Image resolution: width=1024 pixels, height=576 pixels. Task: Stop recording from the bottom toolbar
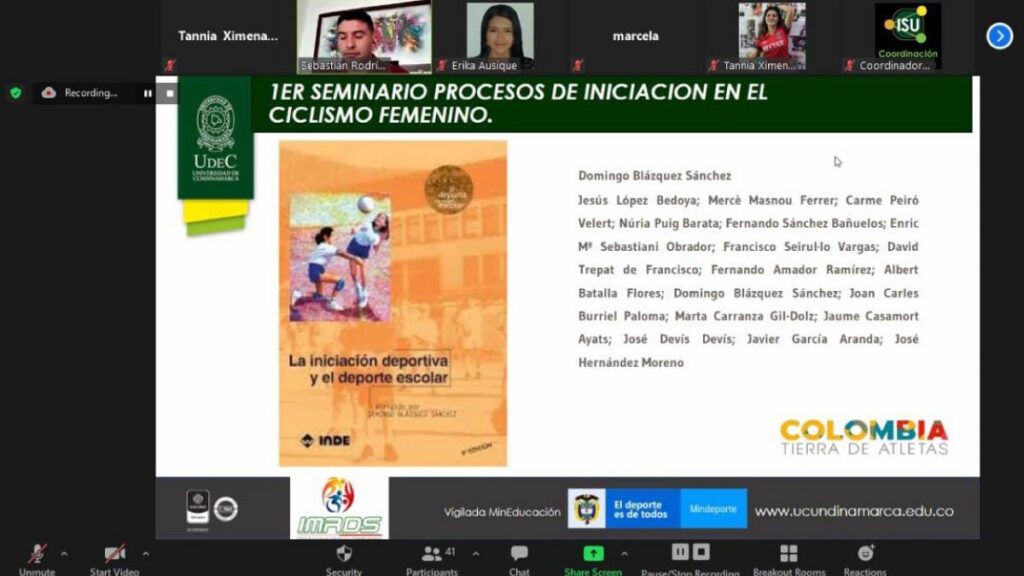[x=701, y=552]
